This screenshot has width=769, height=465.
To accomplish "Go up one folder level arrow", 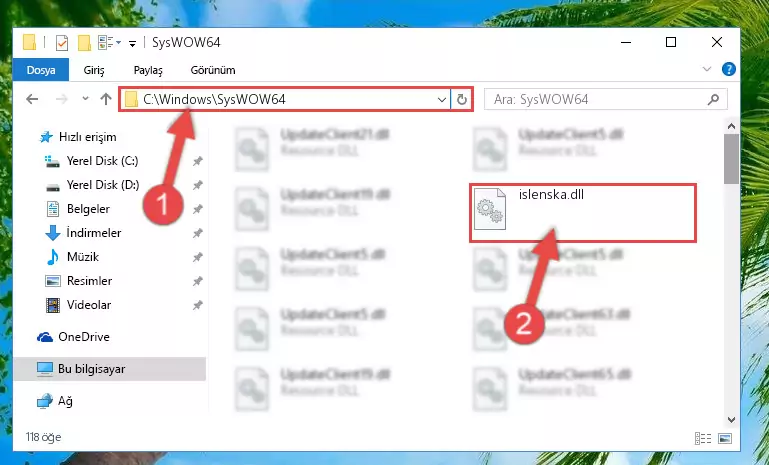I will click(105, 100).
